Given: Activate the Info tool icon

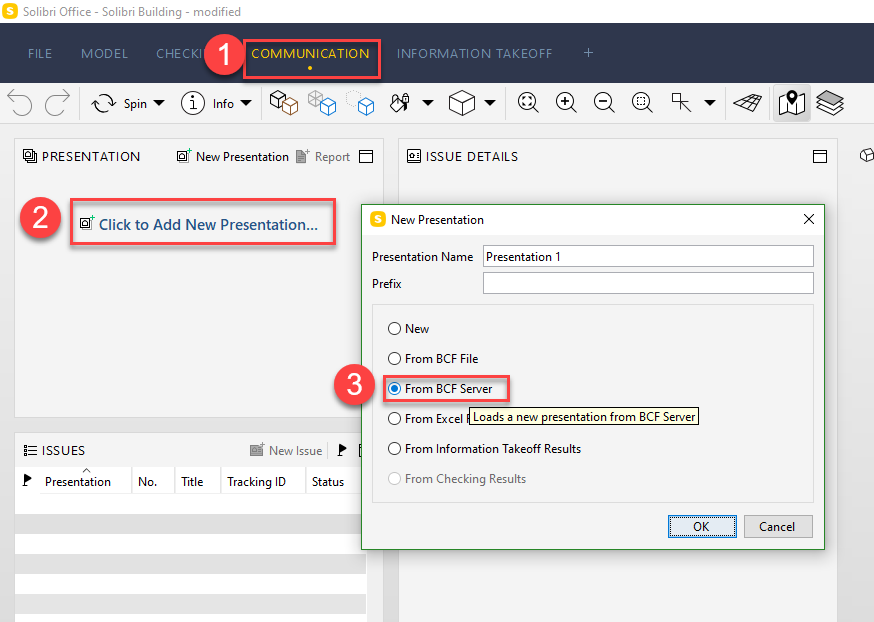Looking at the screenshot, I should click(193, 104).
